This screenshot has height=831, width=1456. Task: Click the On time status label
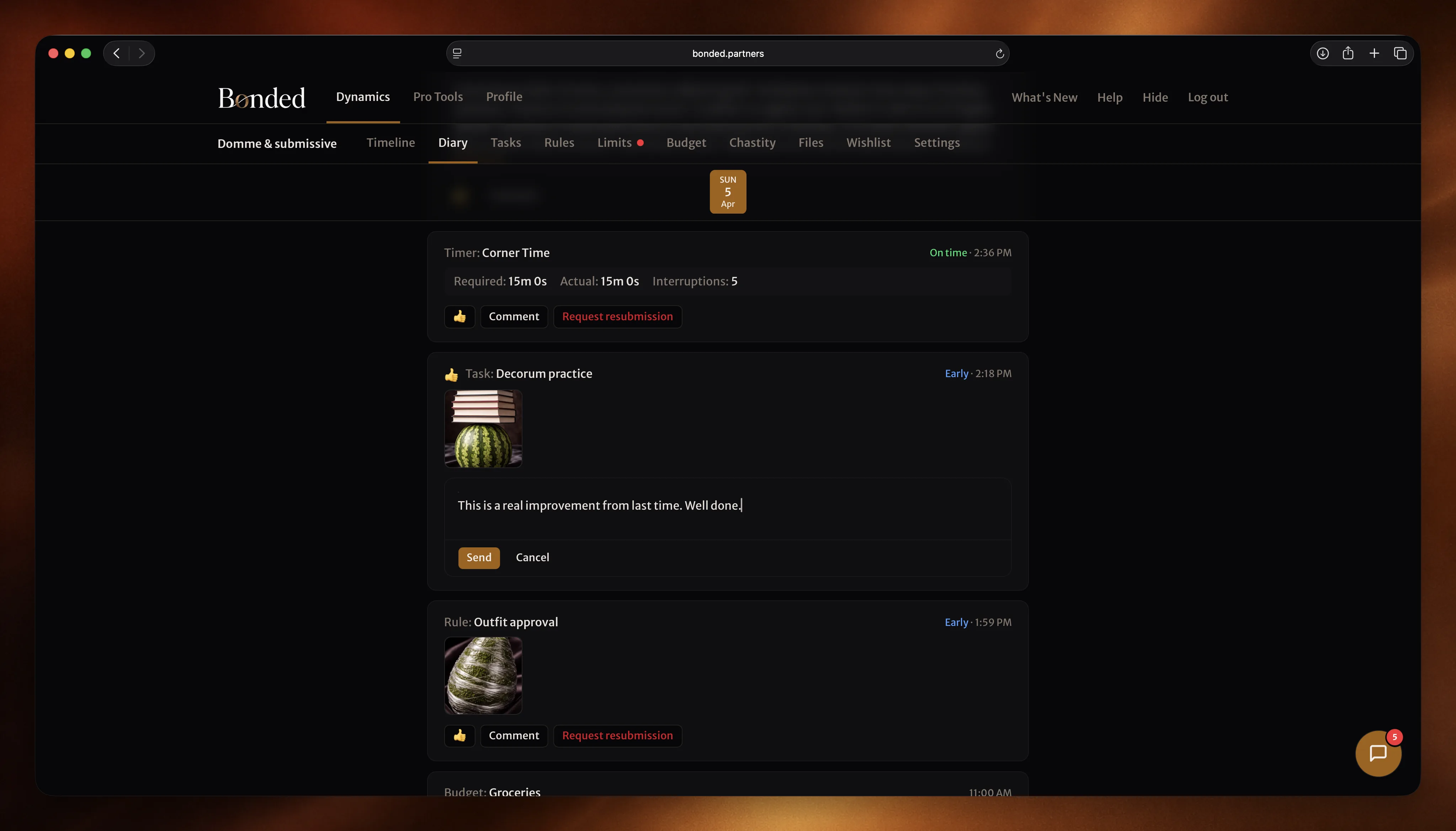point(948,253)
